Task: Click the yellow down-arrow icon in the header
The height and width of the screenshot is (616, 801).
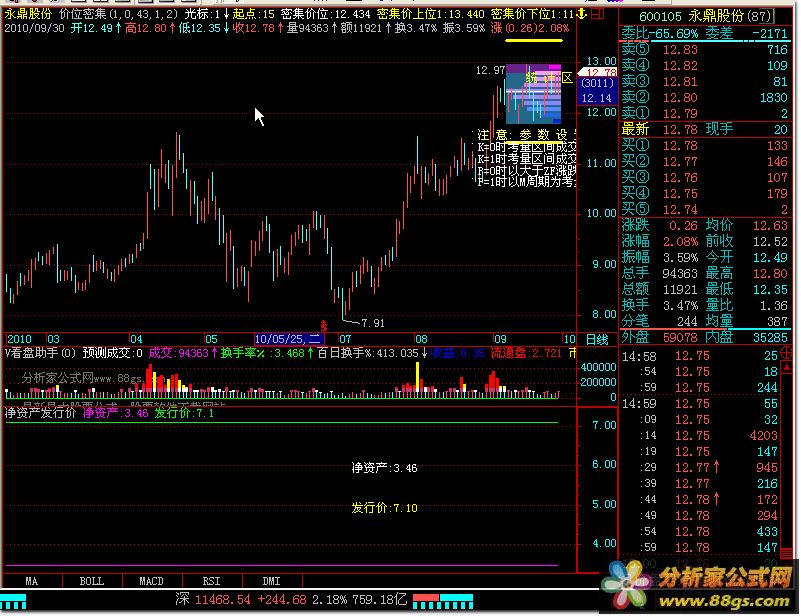Action: tap(582, 14)
